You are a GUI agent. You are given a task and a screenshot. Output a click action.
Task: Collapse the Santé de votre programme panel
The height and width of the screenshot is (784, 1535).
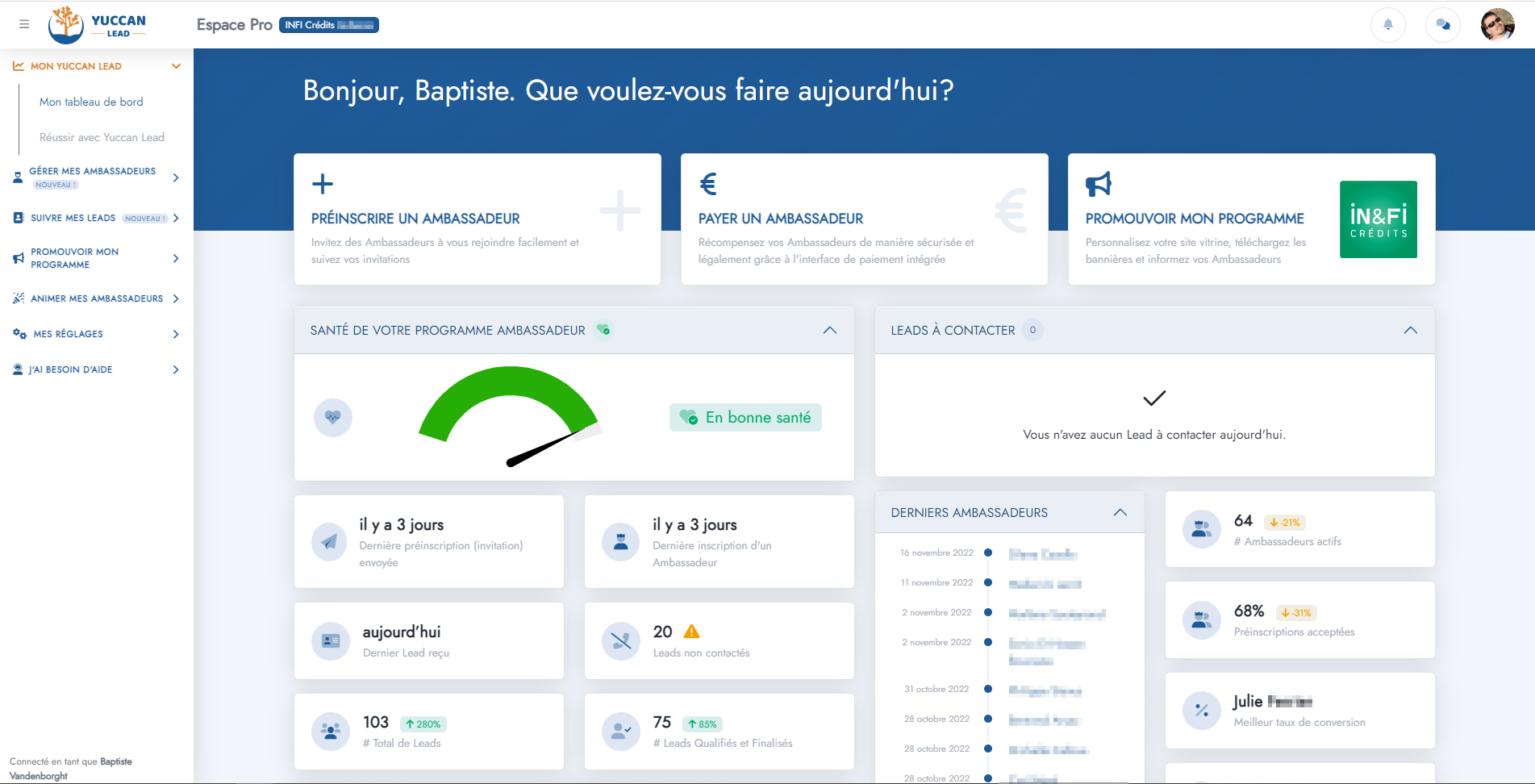click(x=830, y=330)
